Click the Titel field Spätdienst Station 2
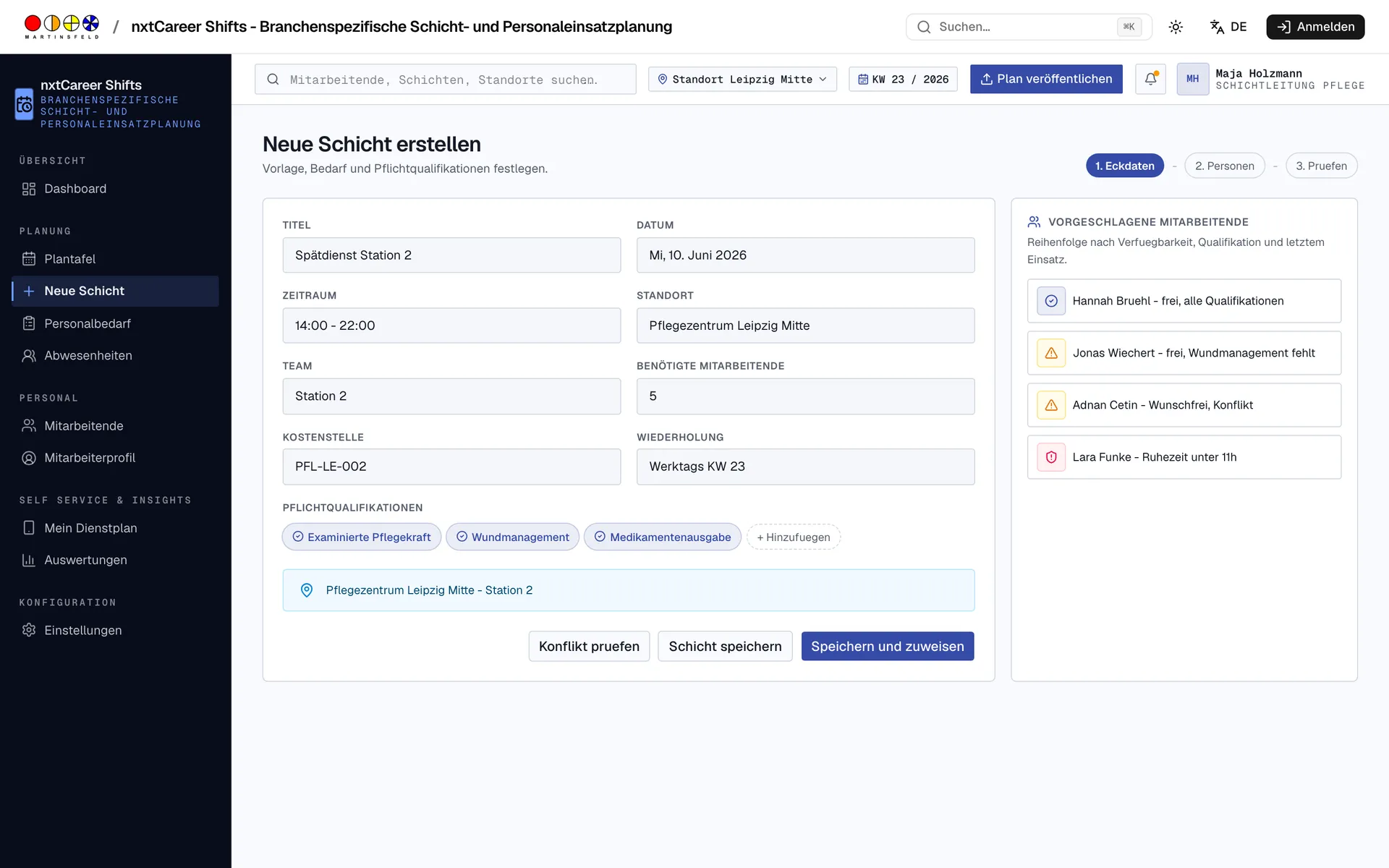This screenshot has width=1389, height=868. (451, 255)
